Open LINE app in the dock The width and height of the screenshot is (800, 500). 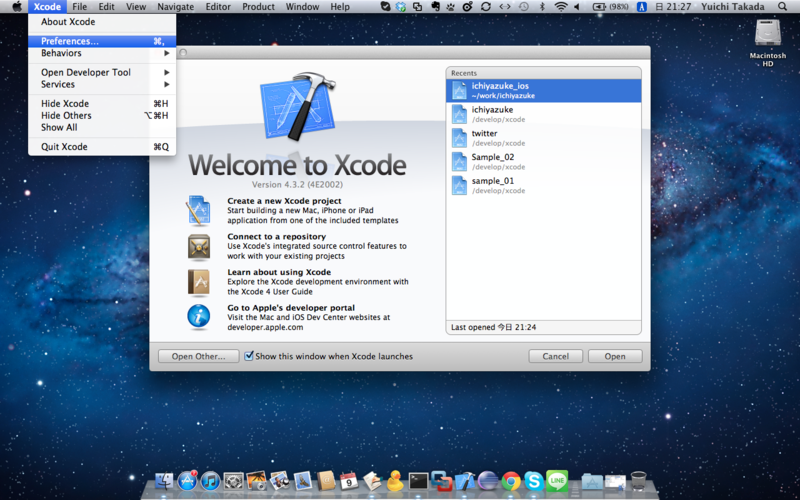coord(557,481)
